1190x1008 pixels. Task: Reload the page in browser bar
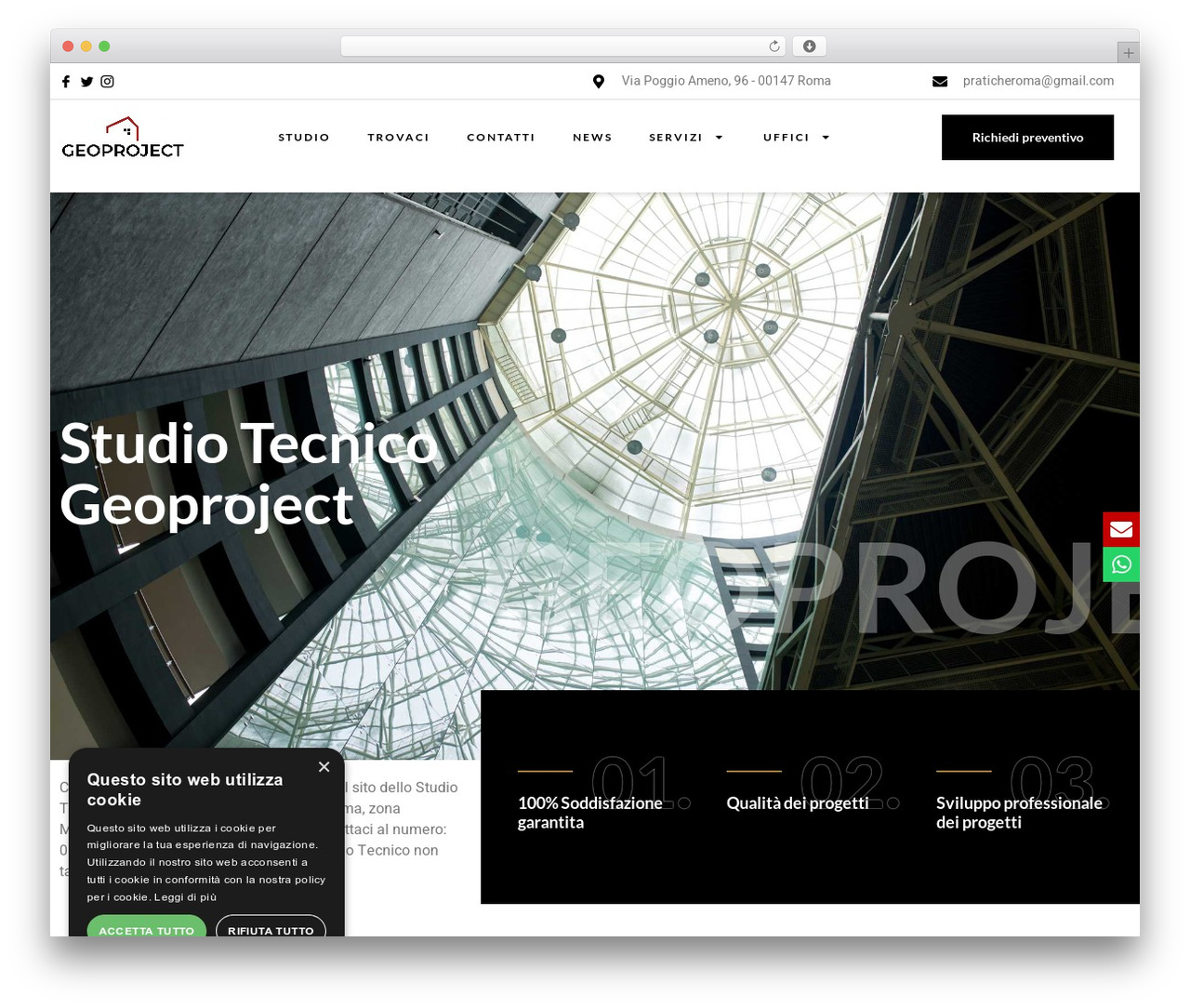(774, 46)
